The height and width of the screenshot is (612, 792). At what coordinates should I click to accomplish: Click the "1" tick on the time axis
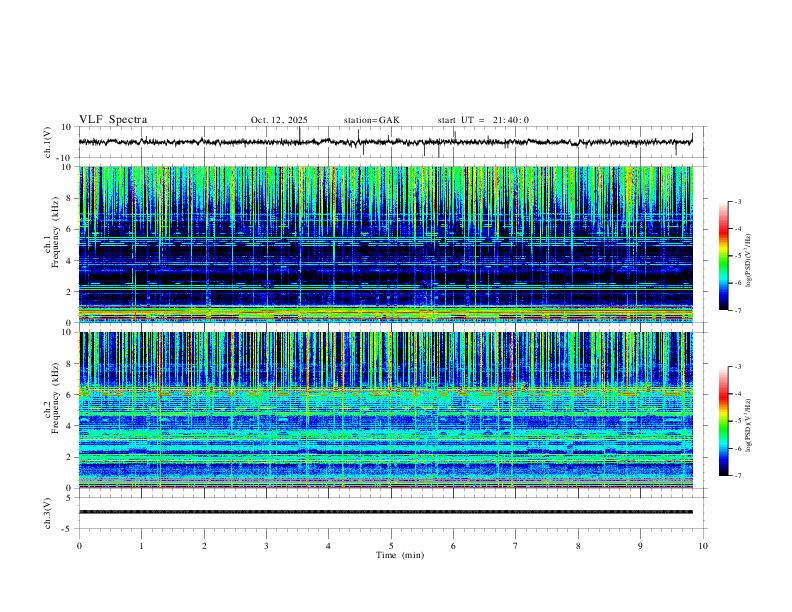(141, 546)
